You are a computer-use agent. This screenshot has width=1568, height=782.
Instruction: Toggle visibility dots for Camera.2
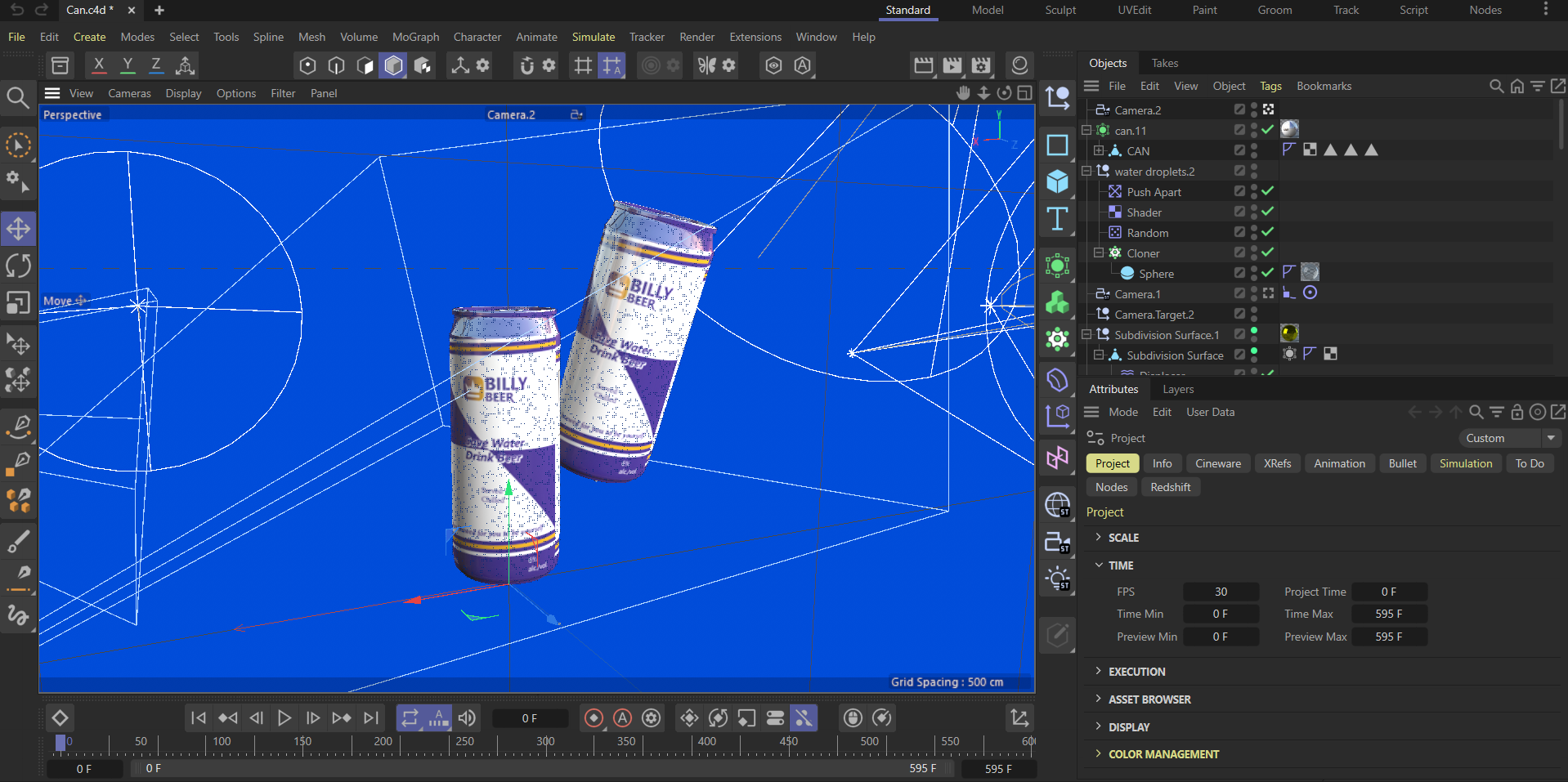coord(1254,109)
